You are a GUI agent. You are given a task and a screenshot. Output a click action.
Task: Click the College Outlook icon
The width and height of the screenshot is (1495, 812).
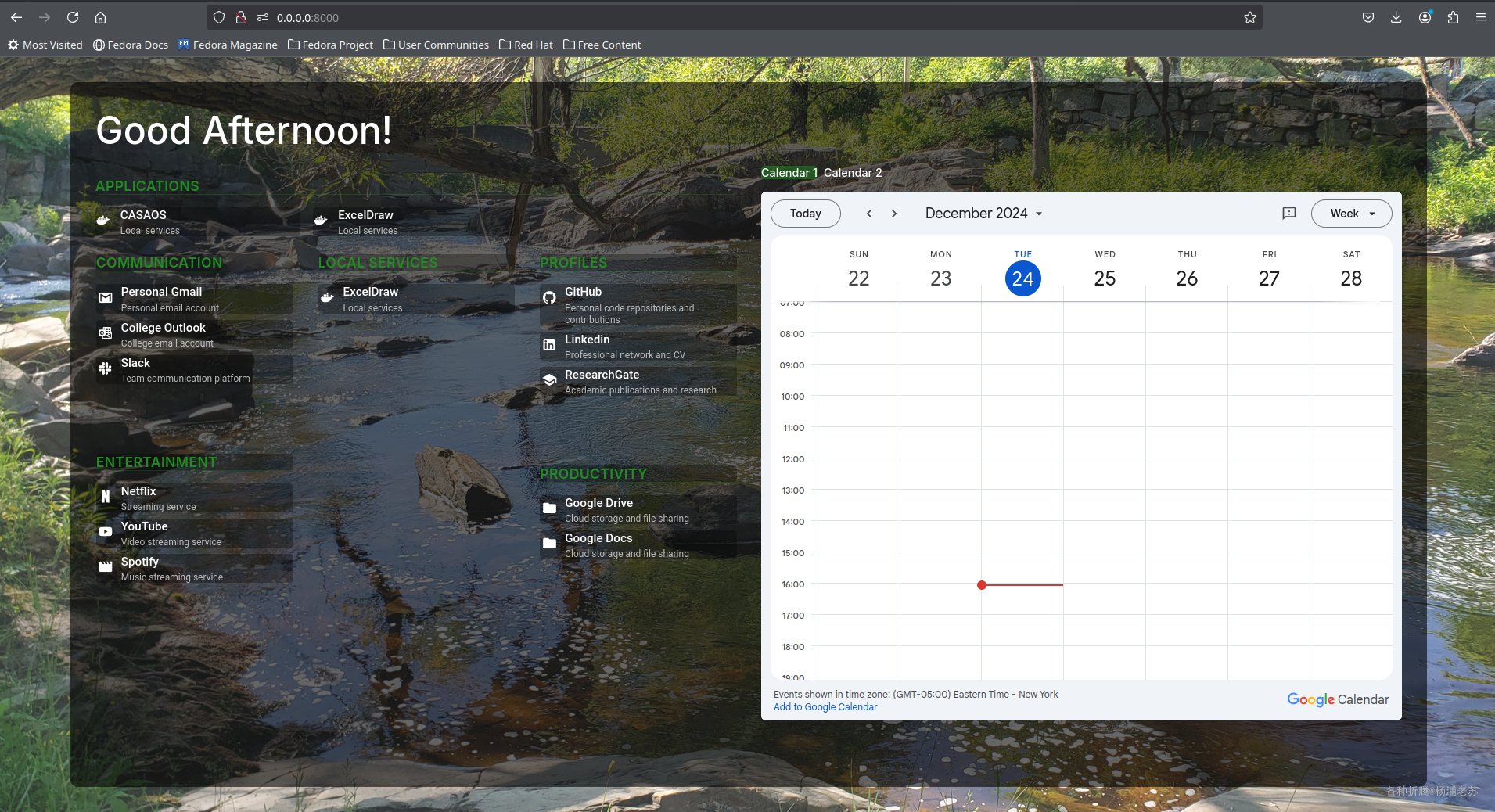106,333
